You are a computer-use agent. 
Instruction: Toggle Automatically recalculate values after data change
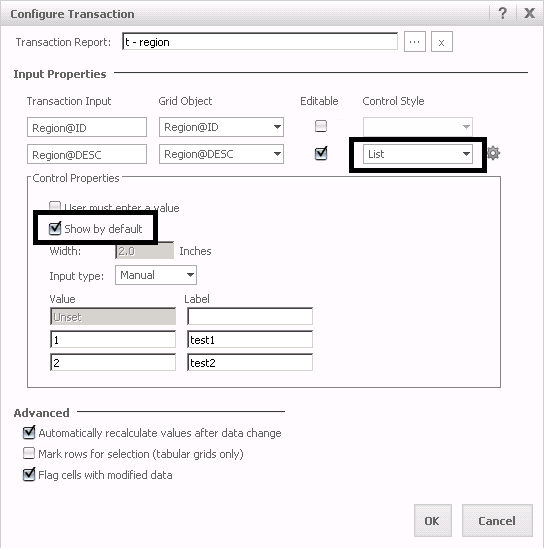click(x=29, y=432)
